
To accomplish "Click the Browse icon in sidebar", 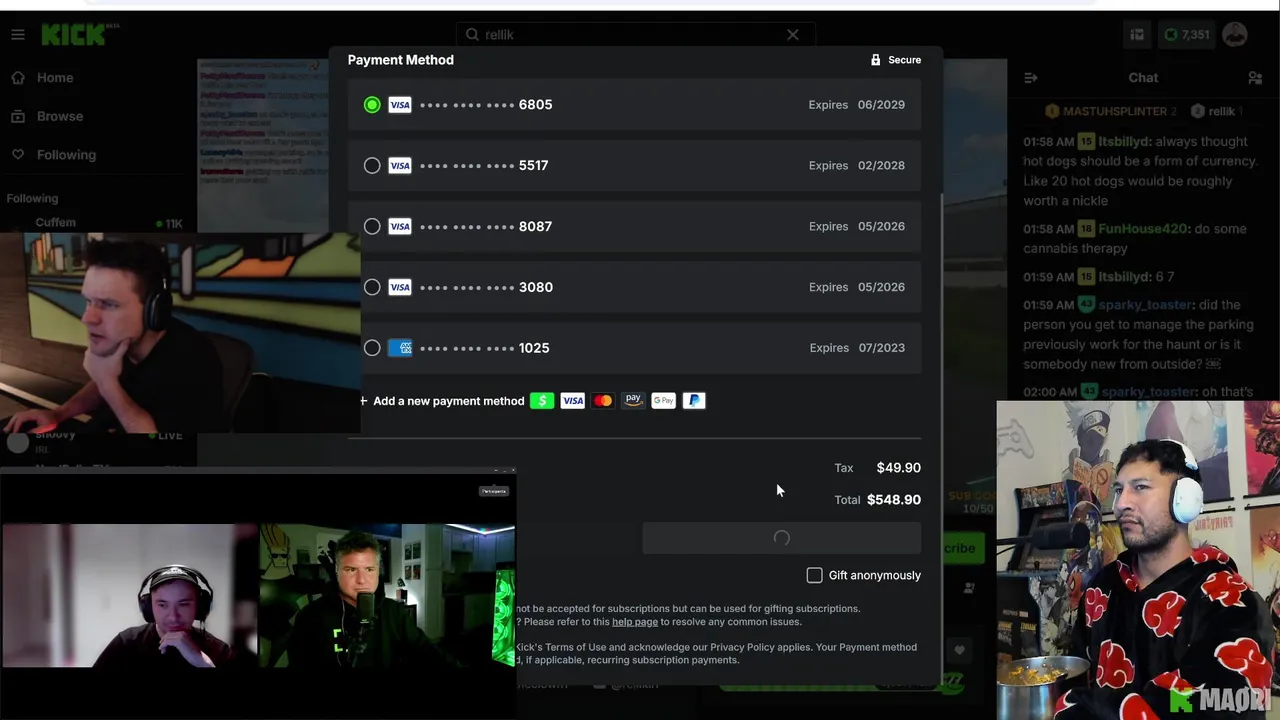I will click(18, 116).
